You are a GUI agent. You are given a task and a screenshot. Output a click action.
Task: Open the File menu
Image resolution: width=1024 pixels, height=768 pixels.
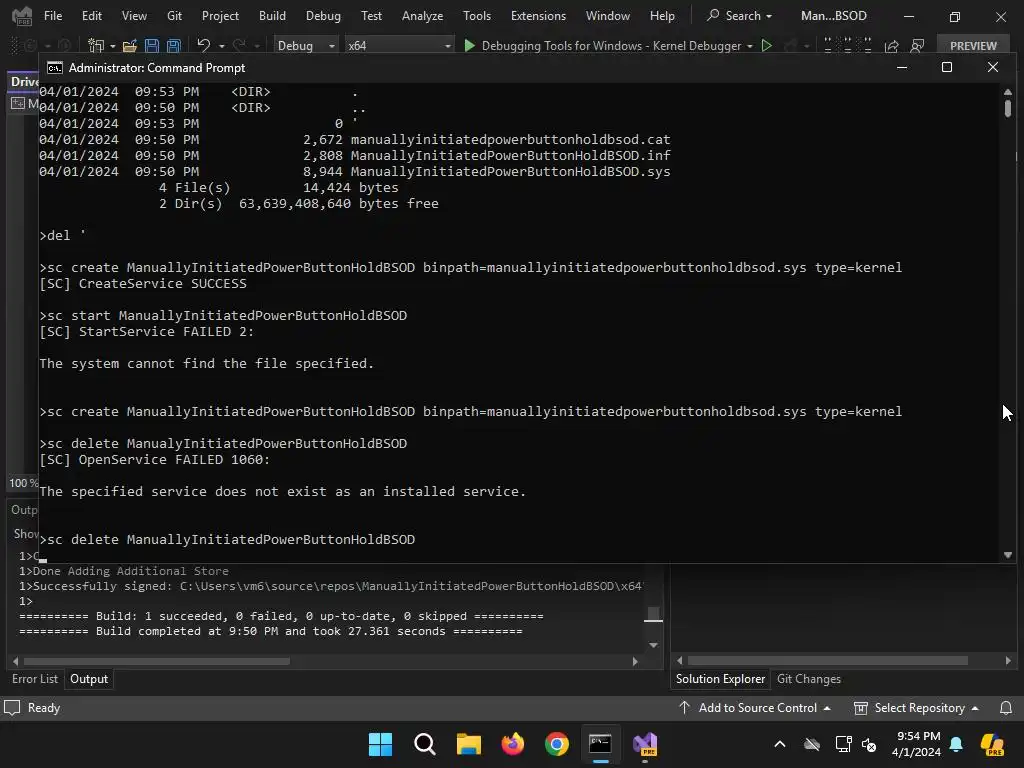tap(53, 16)
